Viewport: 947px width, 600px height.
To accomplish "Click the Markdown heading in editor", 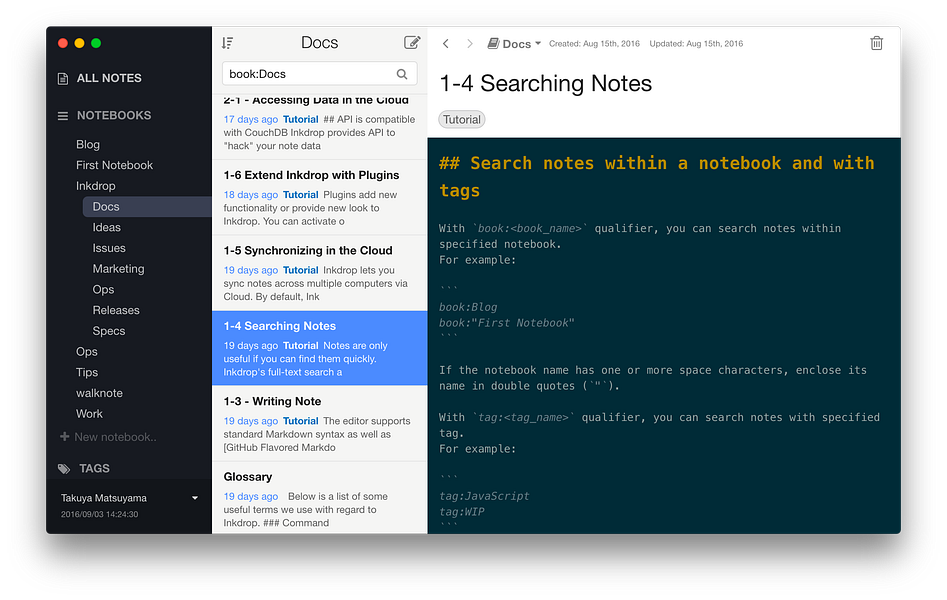I will coord(656,176).
